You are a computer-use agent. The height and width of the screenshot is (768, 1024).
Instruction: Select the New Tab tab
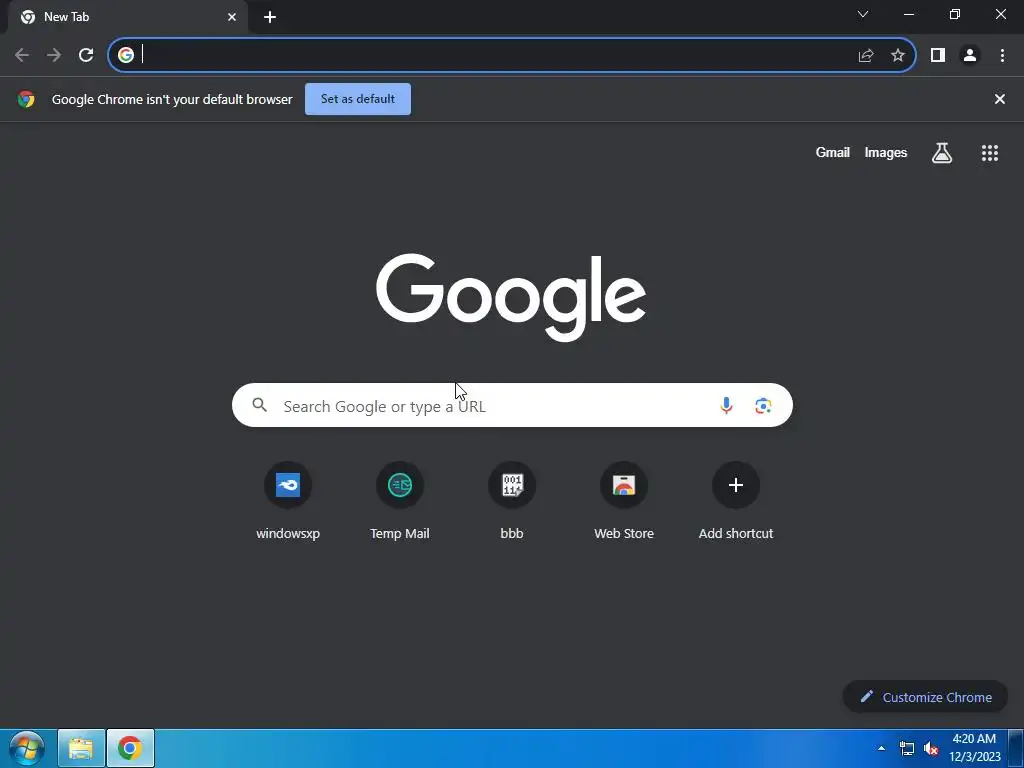tap(127, 17)
